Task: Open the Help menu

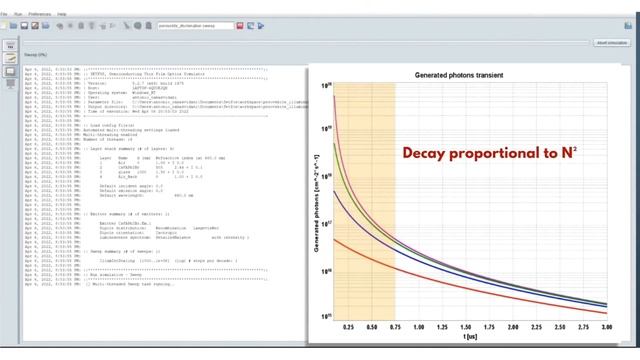Action: pyautogui.click(x=62, y=14)
